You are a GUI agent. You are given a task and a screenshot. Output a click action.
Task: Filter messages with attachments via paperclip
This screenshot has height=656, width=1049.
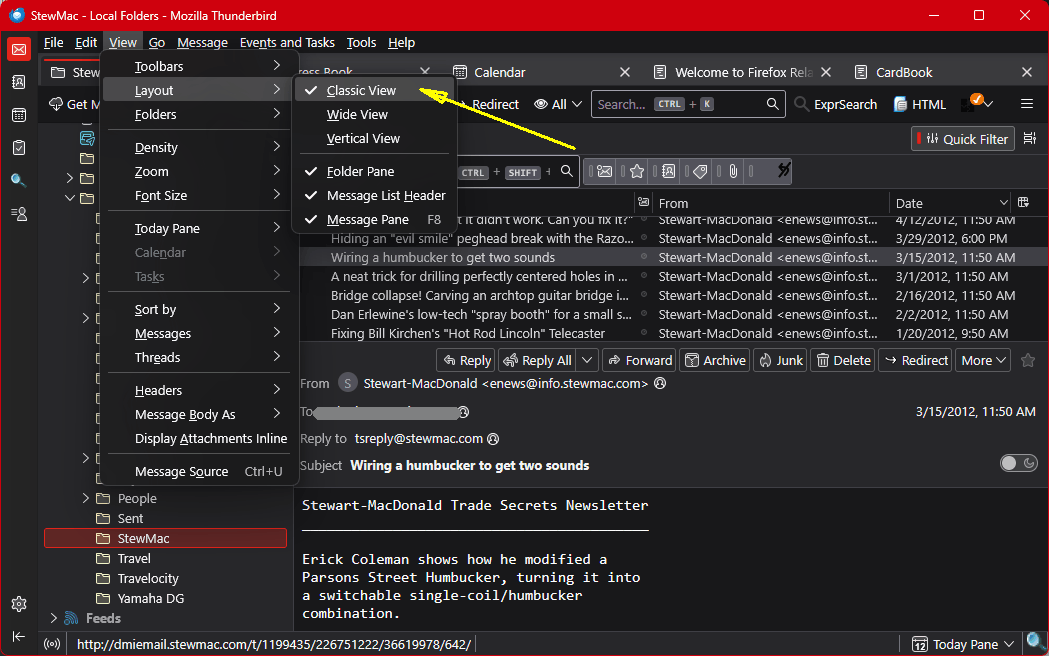point(733,171)
